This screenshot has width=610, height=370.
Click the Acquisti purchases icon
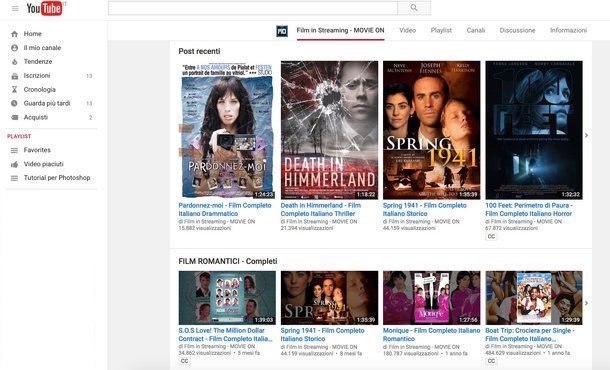click(14, 117)
